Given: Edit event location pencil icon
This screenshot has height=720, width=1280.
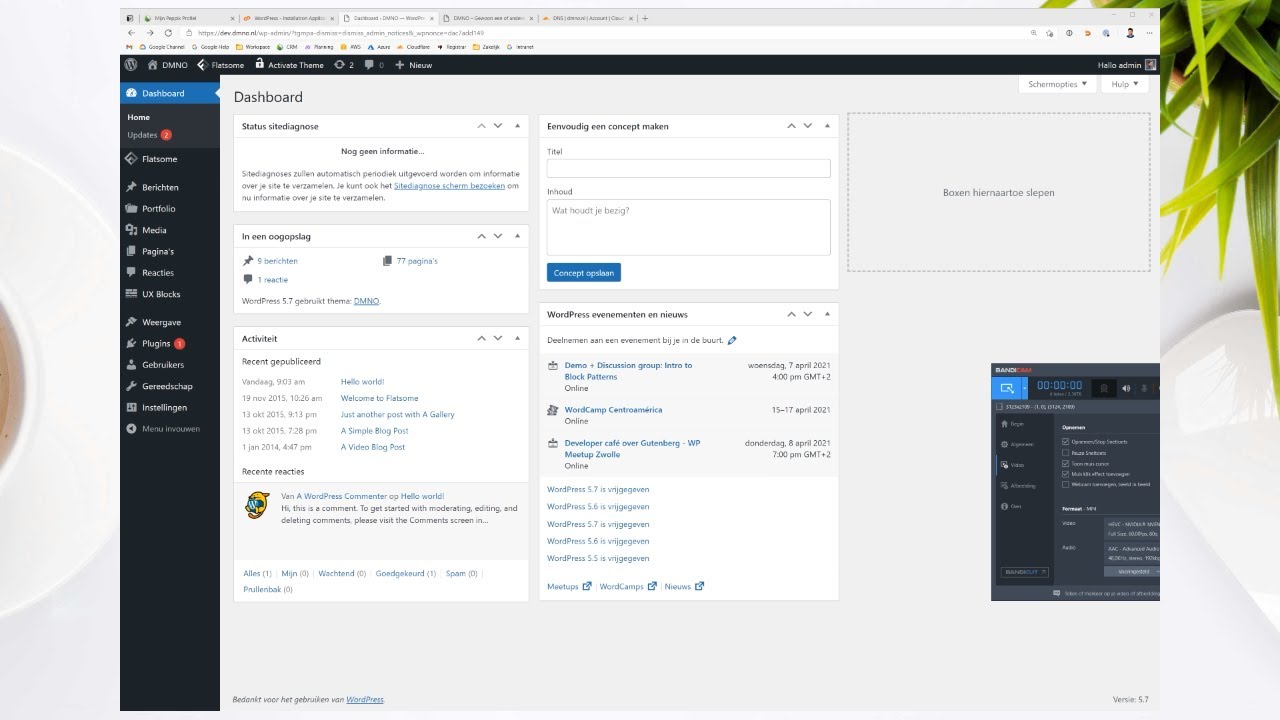Looking at the screenshot, I should [732, 341].
